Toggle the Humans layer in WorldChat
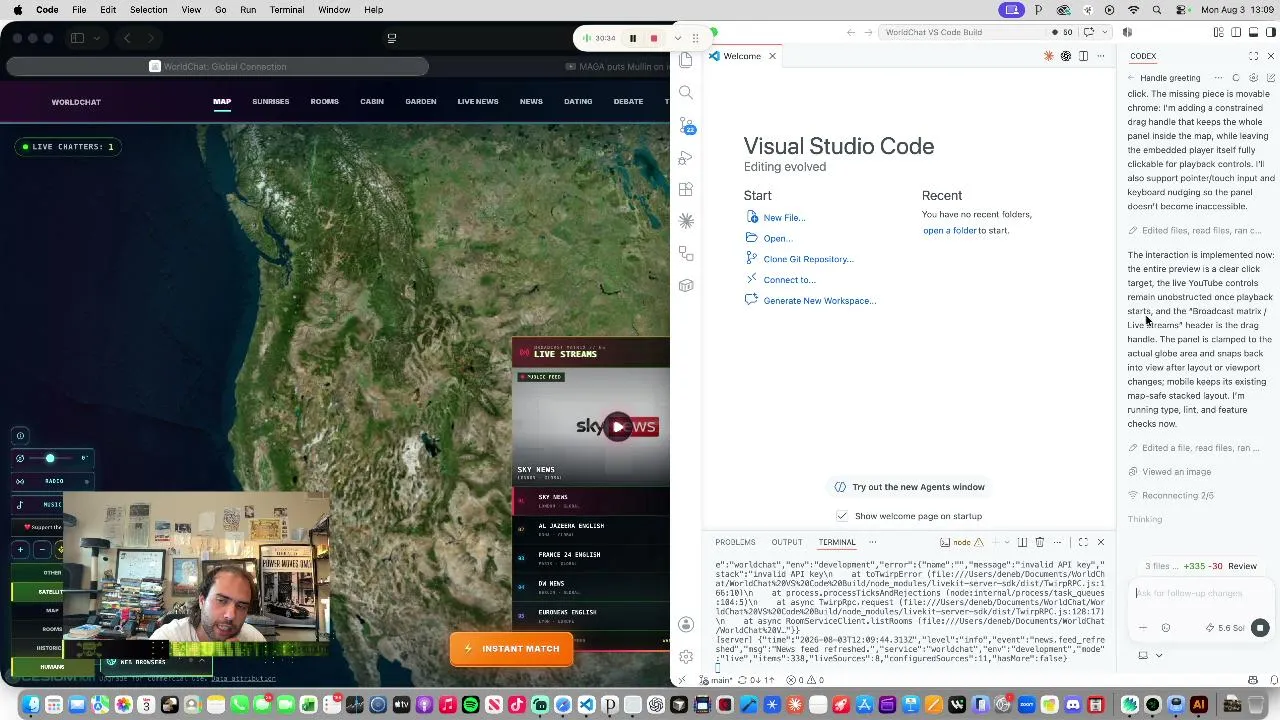 point(52,666)
